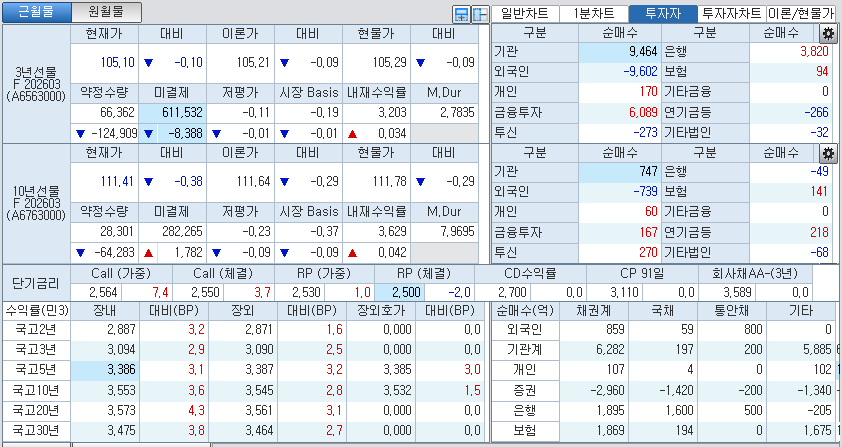Click the 통안채 column header
This screenshot has height=447, width=842.
point(732,311)
